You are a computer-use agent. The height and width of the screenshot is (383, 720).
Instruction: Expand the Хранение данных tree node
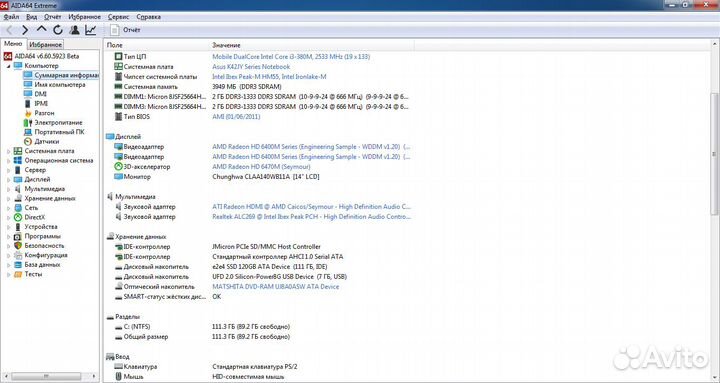(x=8, y=198)
